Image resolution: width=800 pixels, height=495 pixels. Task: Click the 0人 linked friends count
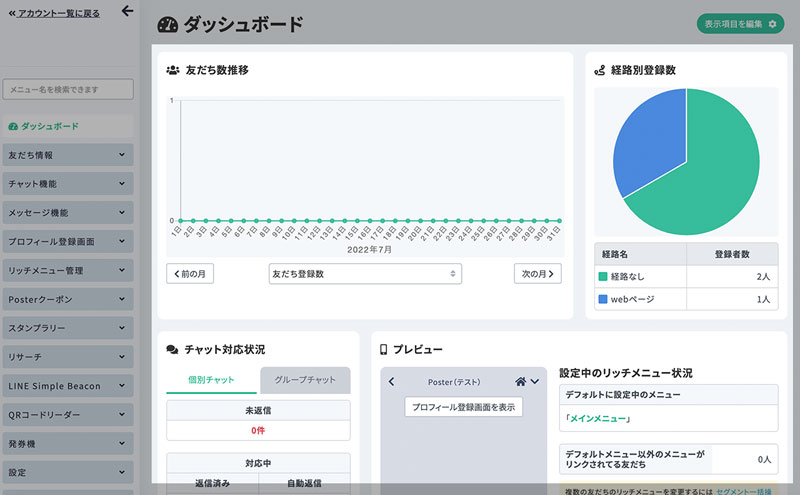pyautogui.click(x=764, y=459)
